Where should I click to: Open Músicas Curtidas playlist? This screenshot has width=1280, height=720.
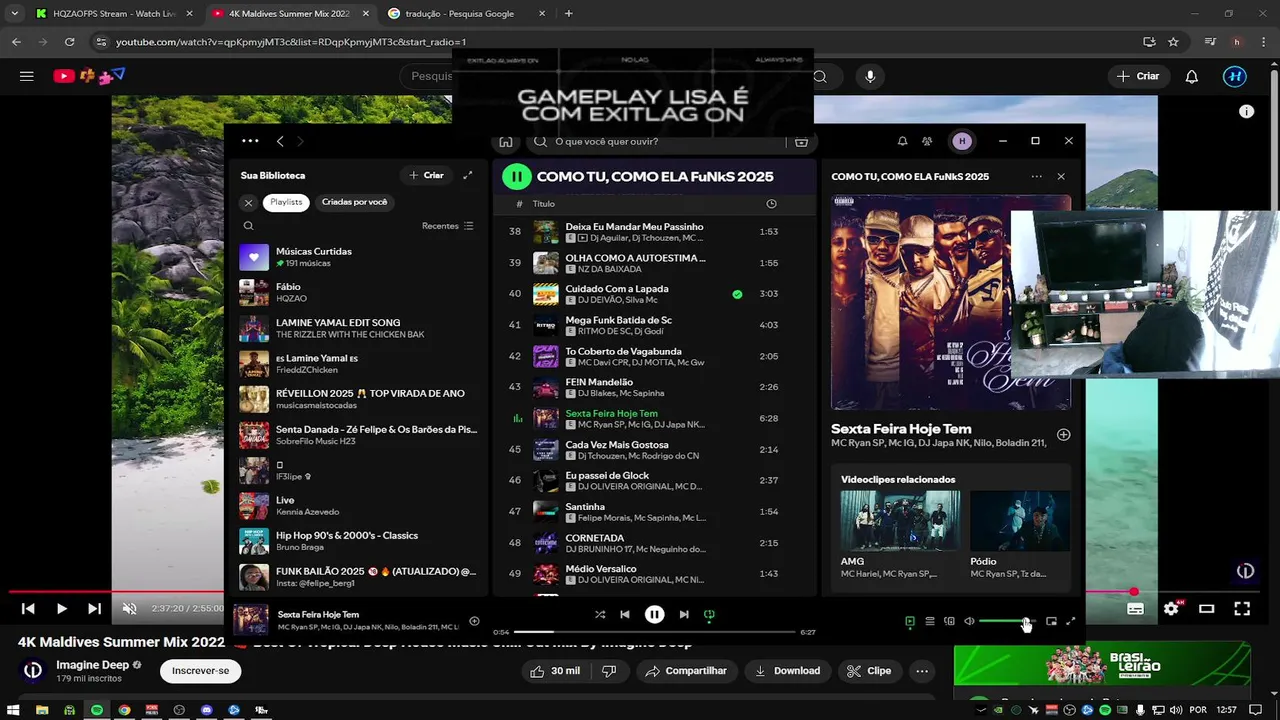[357, 257]
